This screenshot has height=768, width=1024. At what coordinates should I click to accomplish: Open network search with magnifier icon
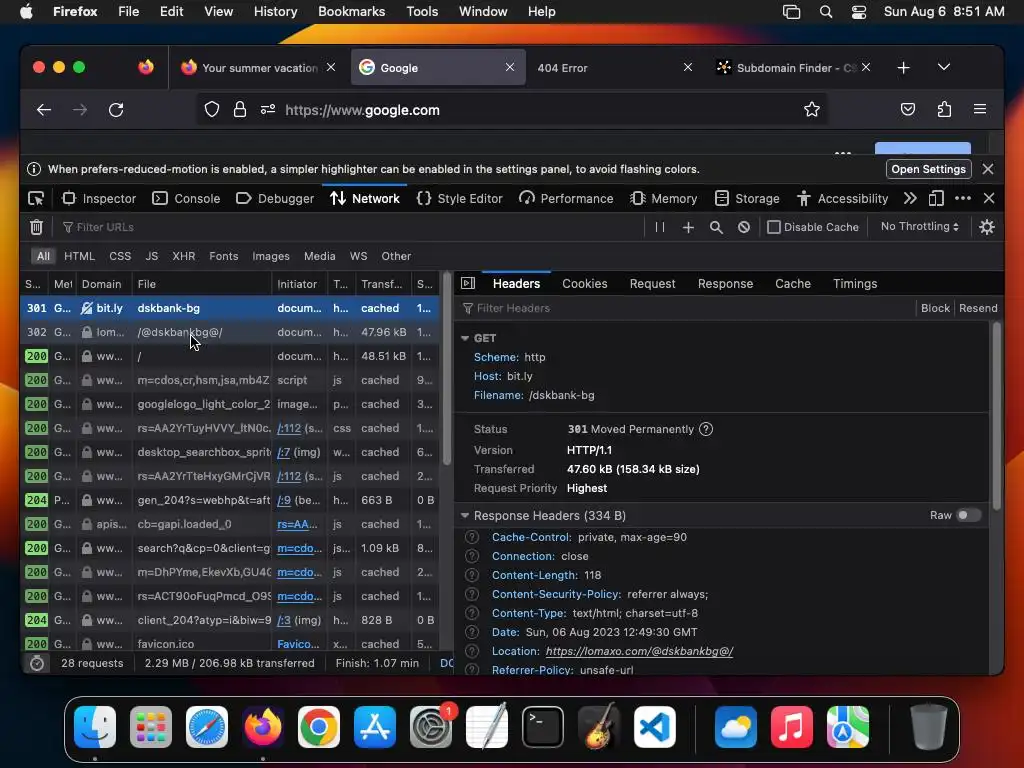716,227
